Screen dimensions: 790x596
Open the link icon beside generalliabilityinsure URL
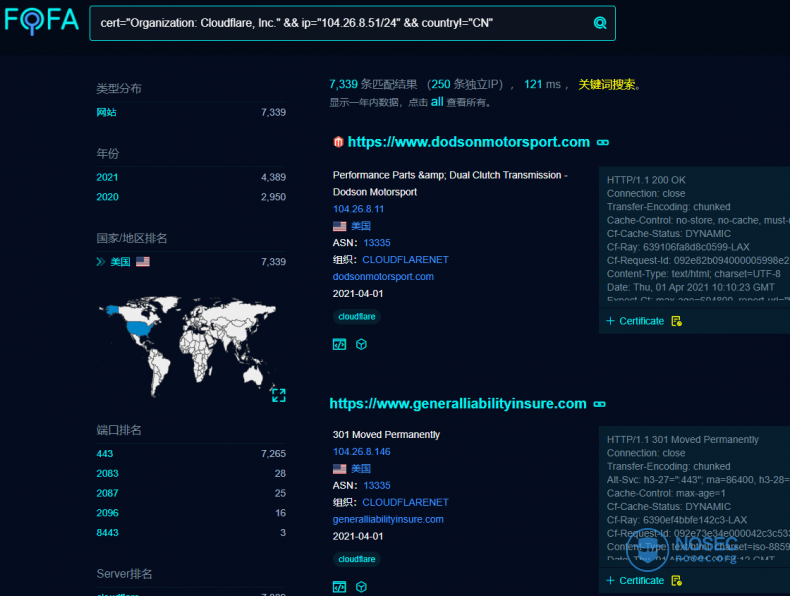pyautogui.click(x=600, y=404)
